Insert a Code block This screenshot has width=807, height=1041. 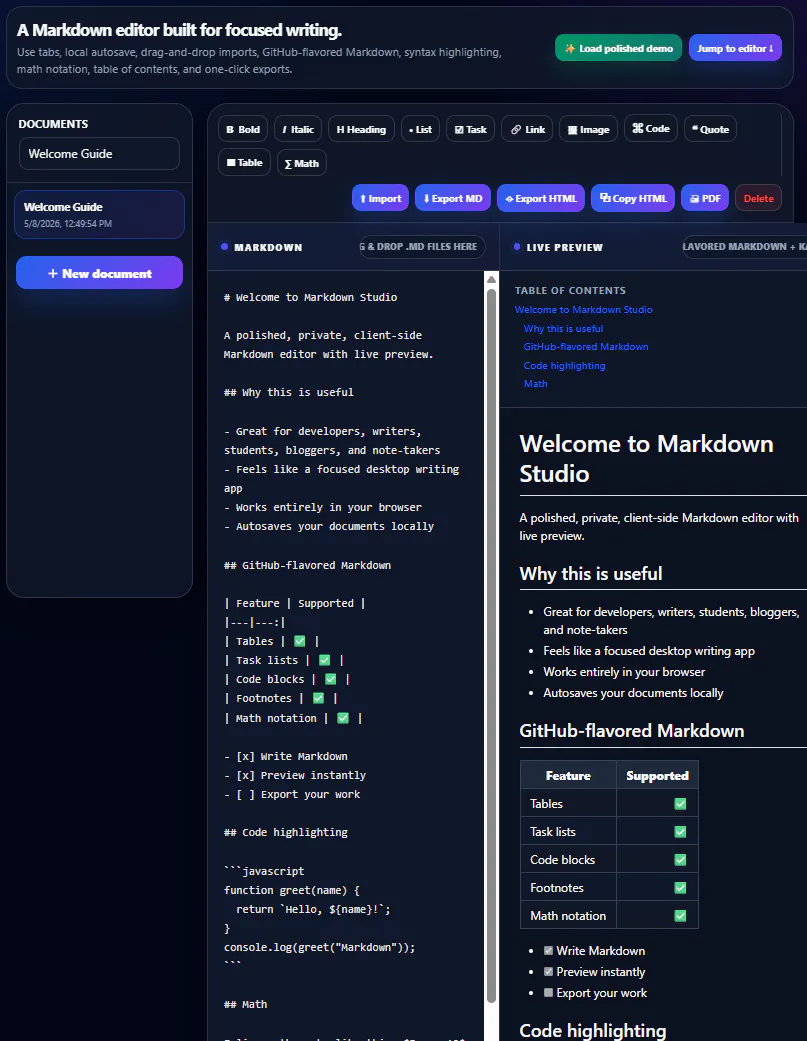pyautogui.click(x=651, y=129)
